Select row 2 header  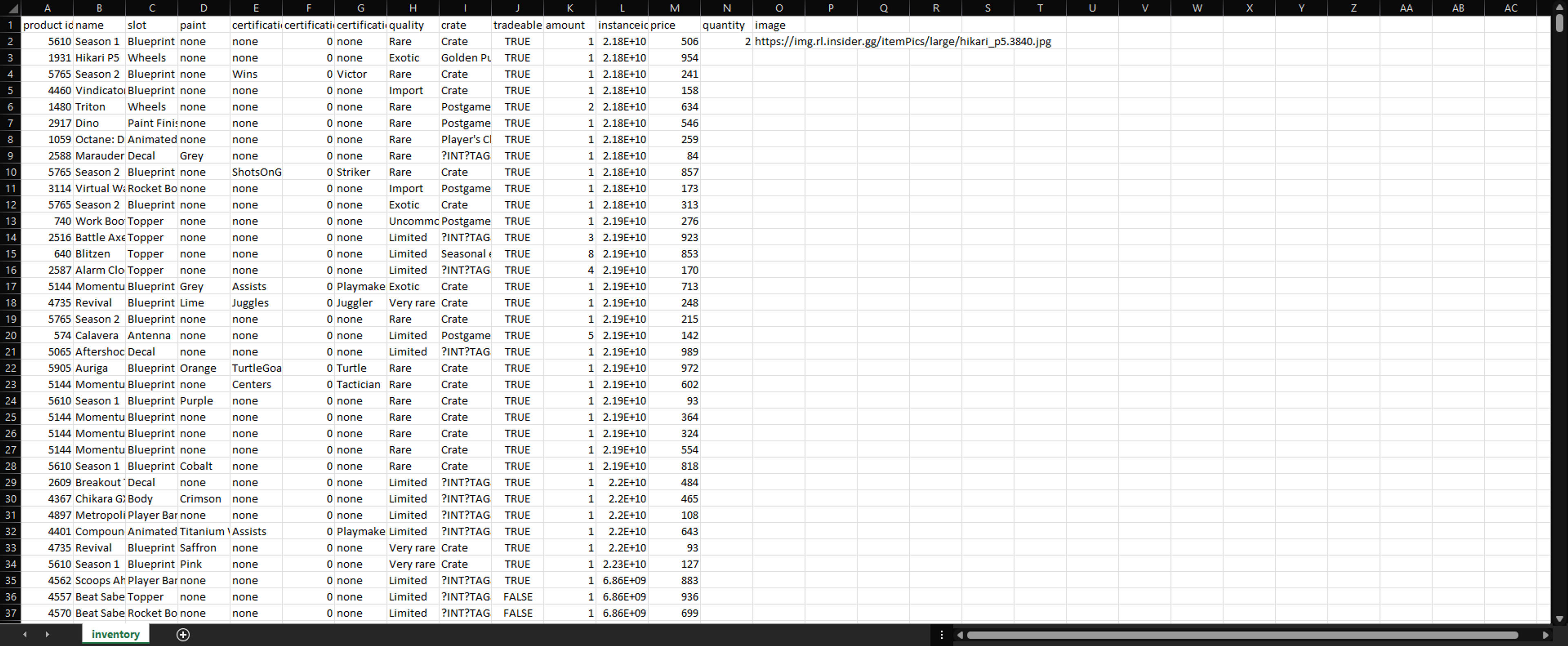pyautogui.click(x=10, y=41)
